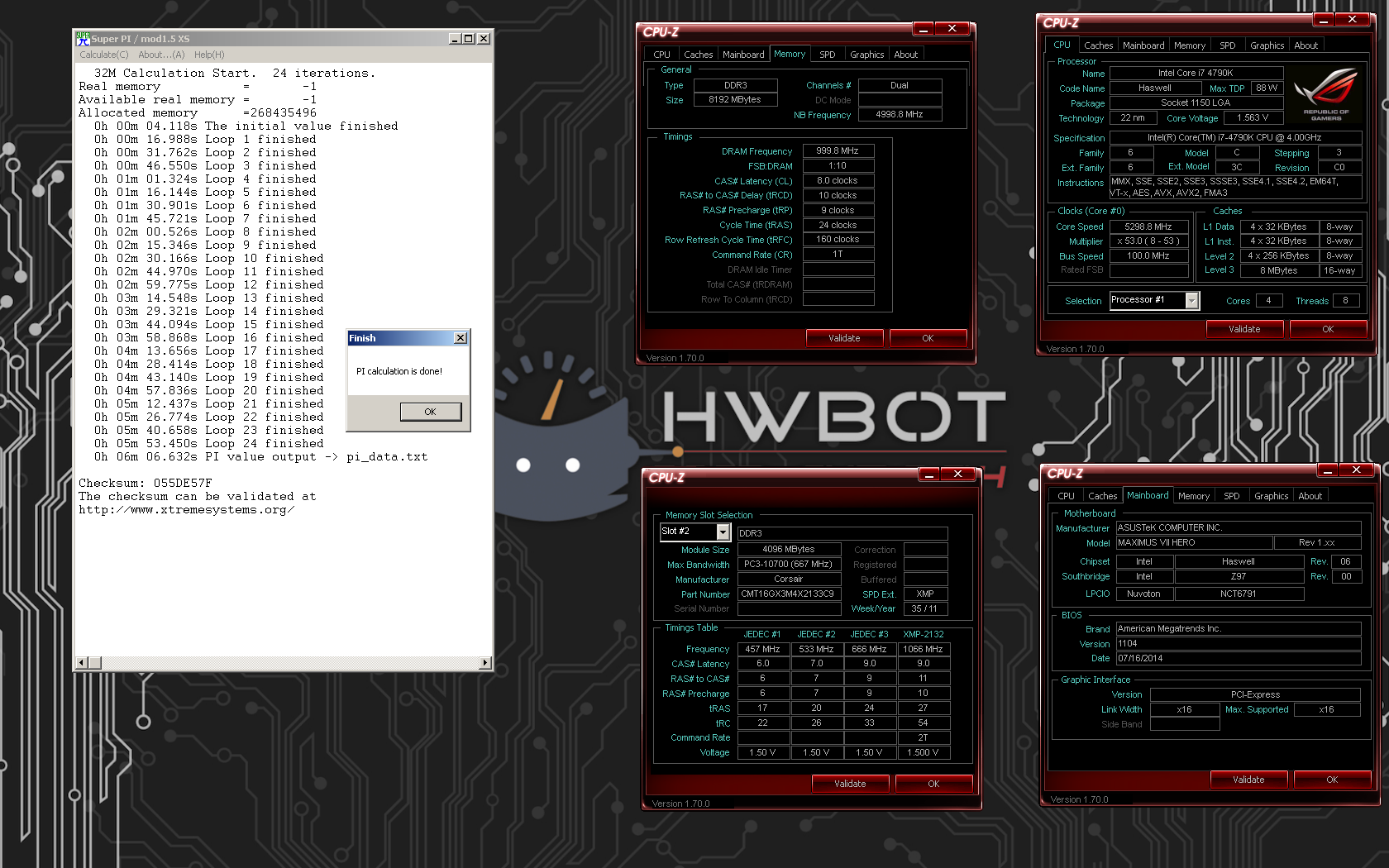The image size is (1389, 868).
Task: Switch to CPU tab in Memory CPU-Z window
Action: (662, 55)
